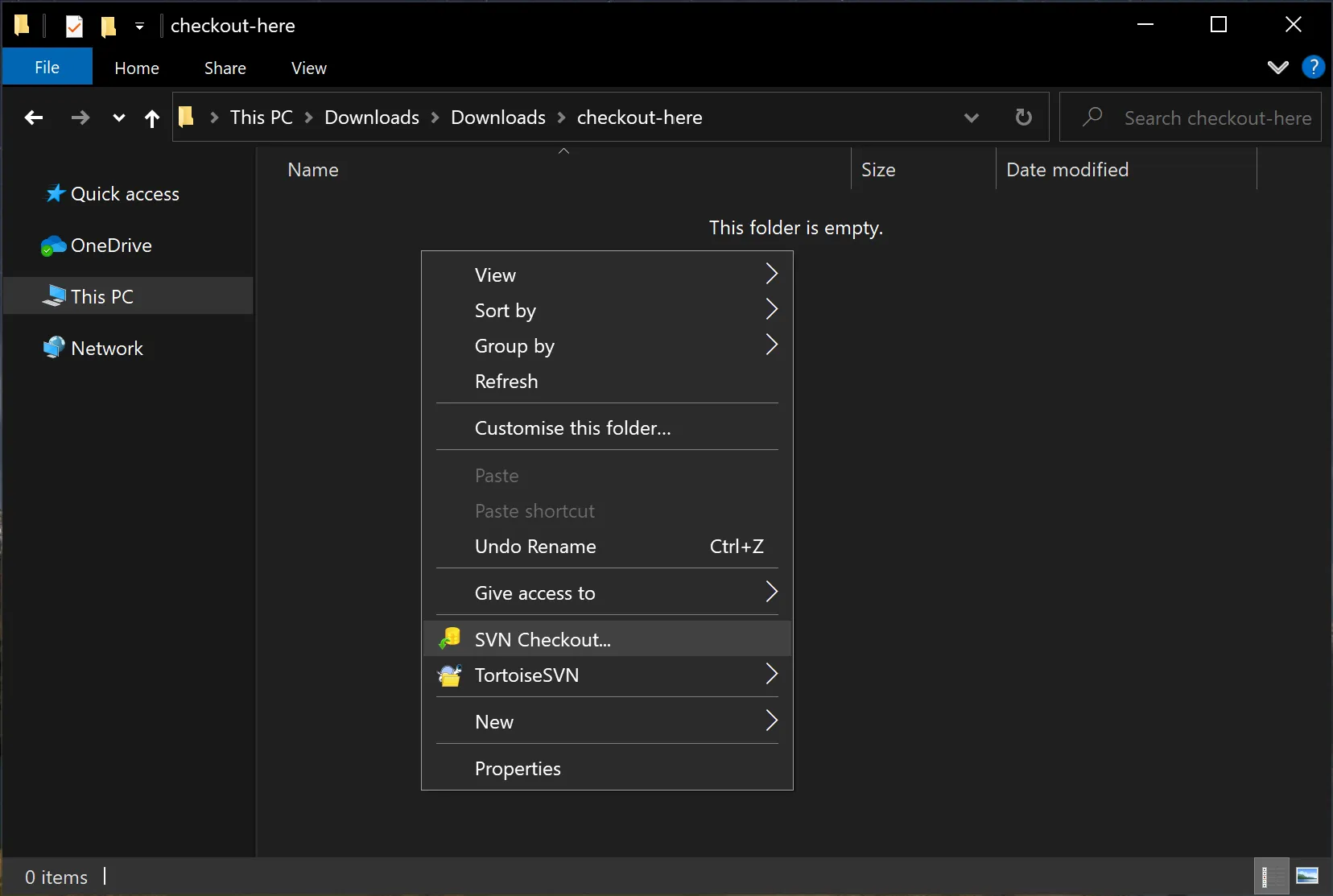Open the Help question mark icon

[x=1313, y=68]
